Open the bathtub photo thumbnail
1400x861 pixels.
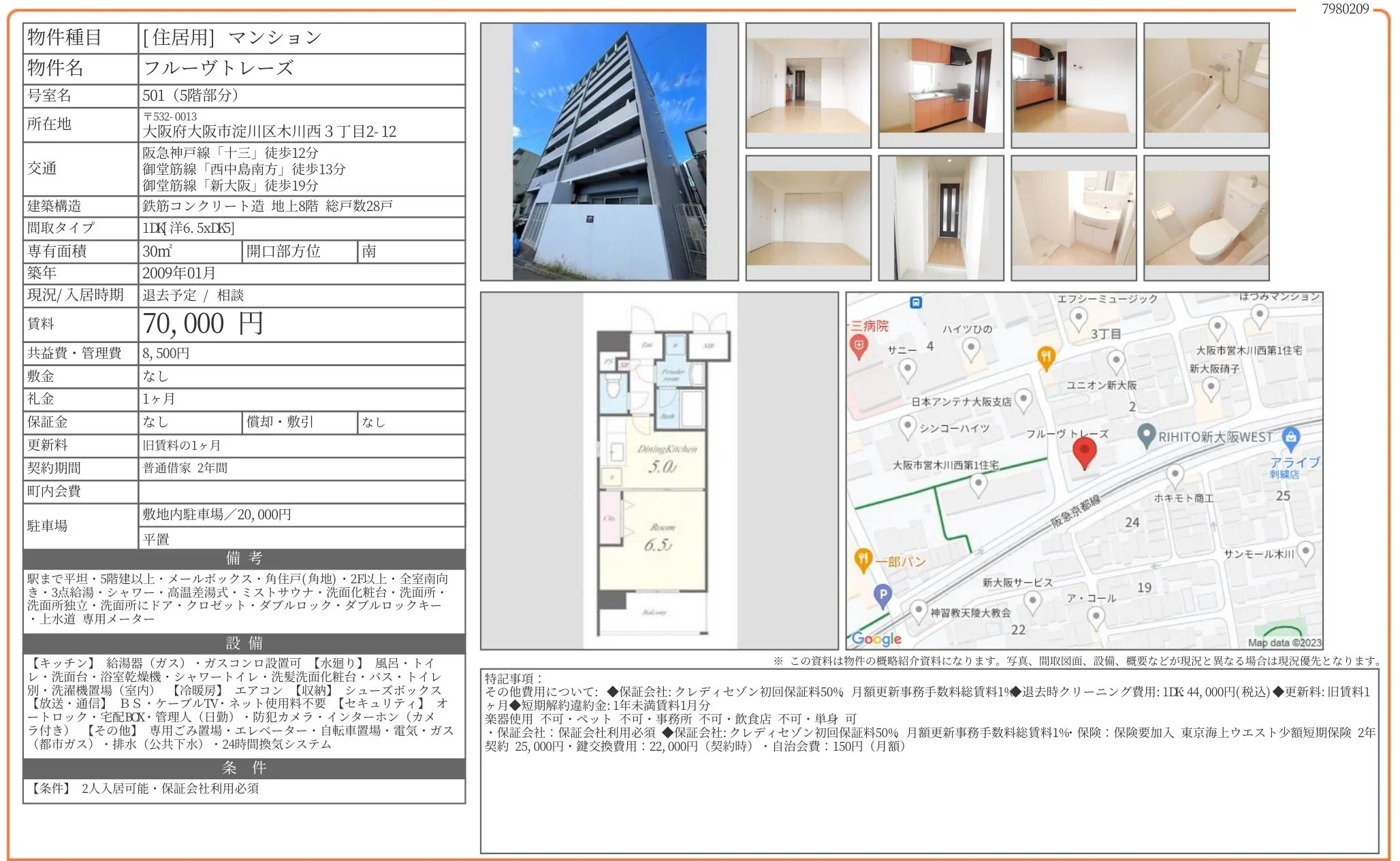click(1206, 85)
